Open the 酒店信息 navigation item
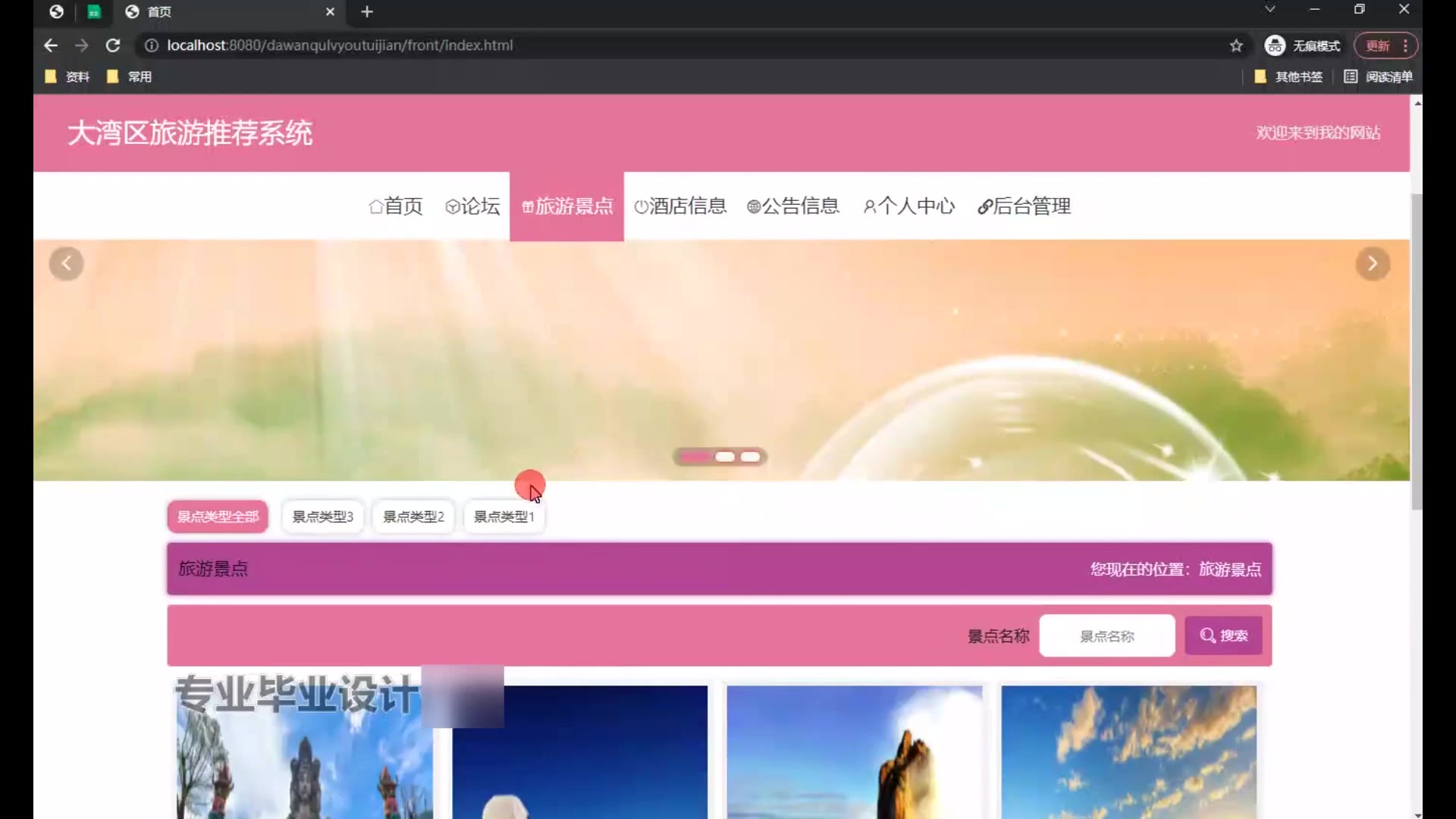Image resolution: width=1456 pixels, height=819 pixels. (680, 206)
